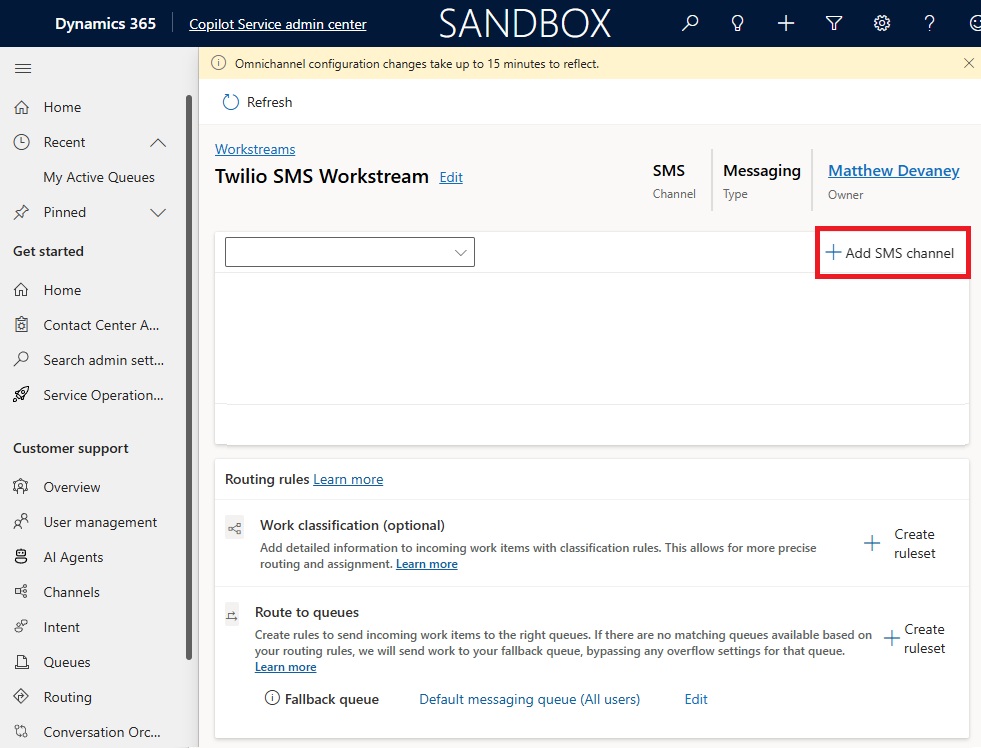
Task: Click the SMS Channel label
Action: 674,181
